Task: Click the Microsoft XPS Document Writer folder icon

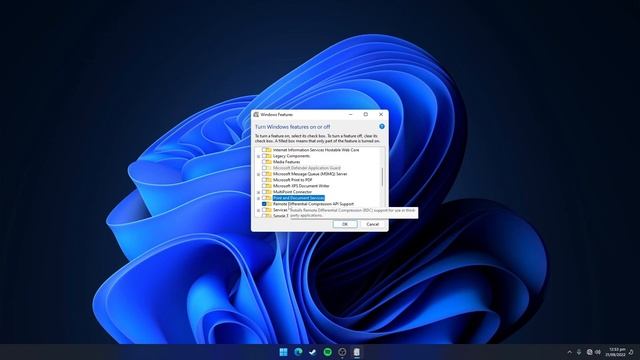Action: coord(269,186)
